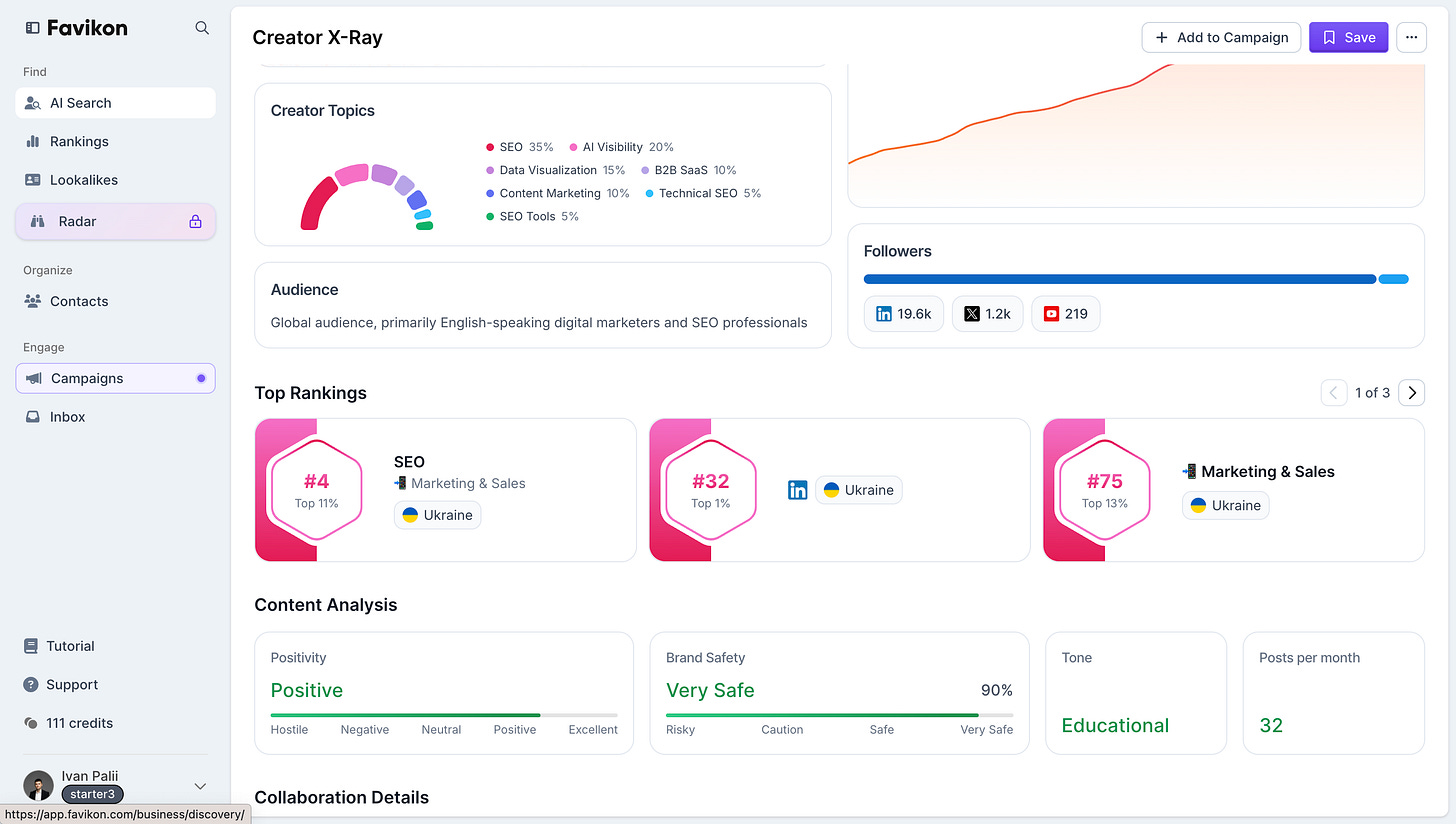Open AI Search in sidebar
Image resolution: width=1456 pixels, height=824 pixels.
(115, 103)
